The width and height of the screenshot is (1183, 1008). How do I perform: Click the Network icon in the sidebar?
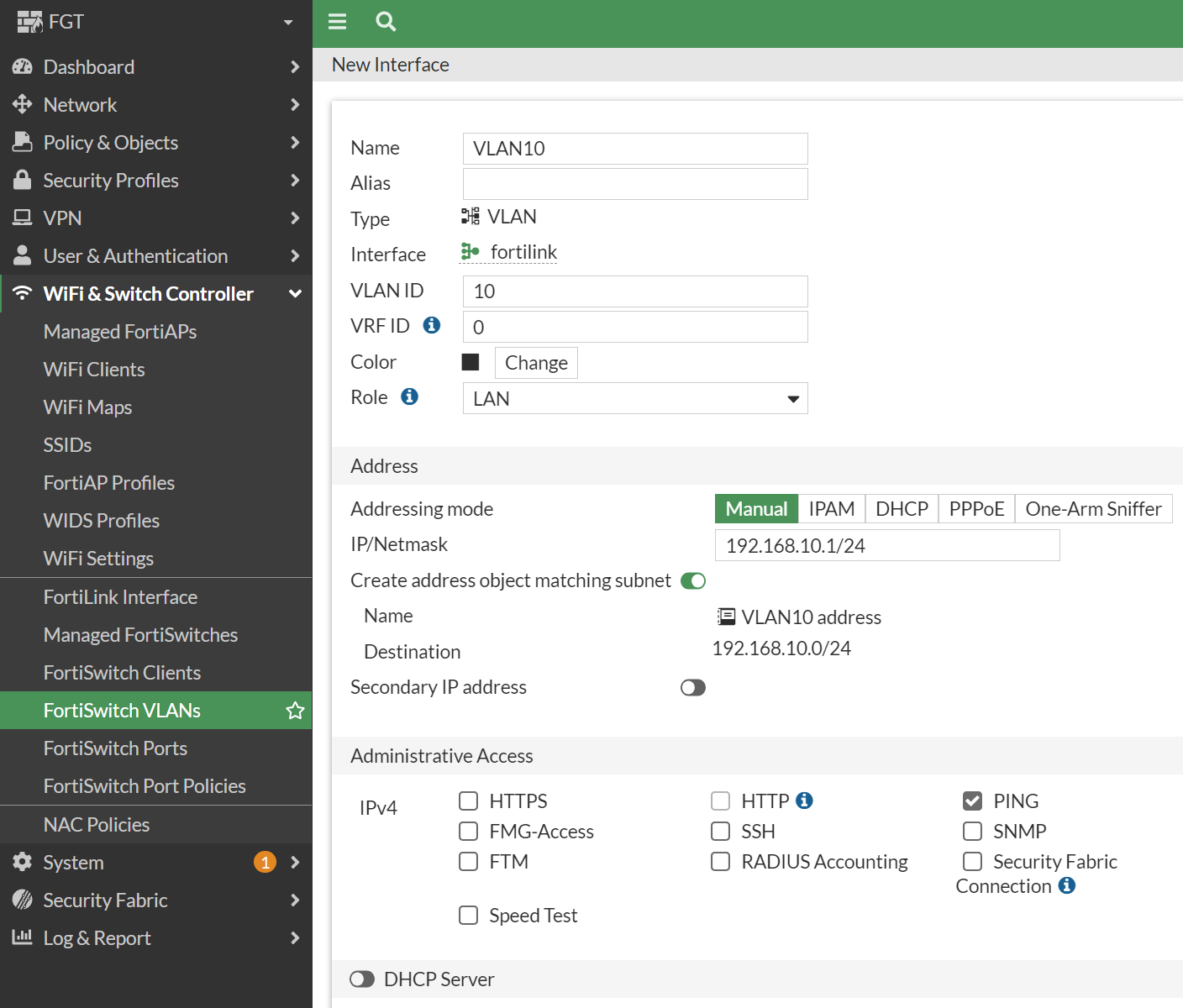[22, 104]
